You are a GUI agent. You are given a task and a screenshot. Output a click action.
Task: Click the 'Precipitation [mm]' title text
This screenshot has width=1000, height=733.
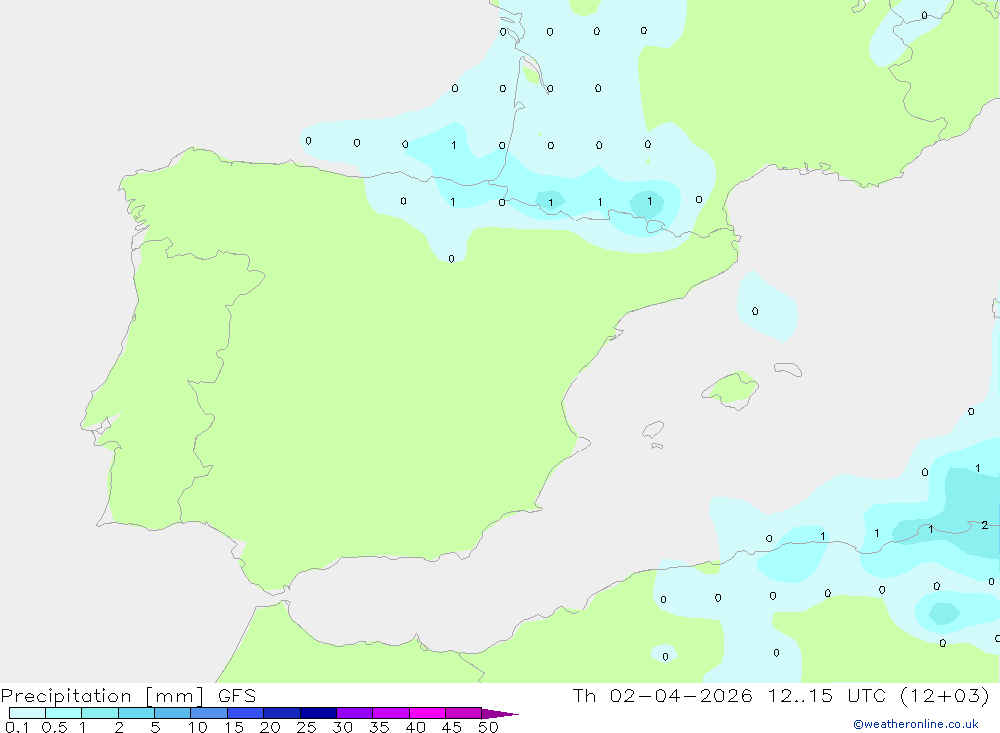103,696
